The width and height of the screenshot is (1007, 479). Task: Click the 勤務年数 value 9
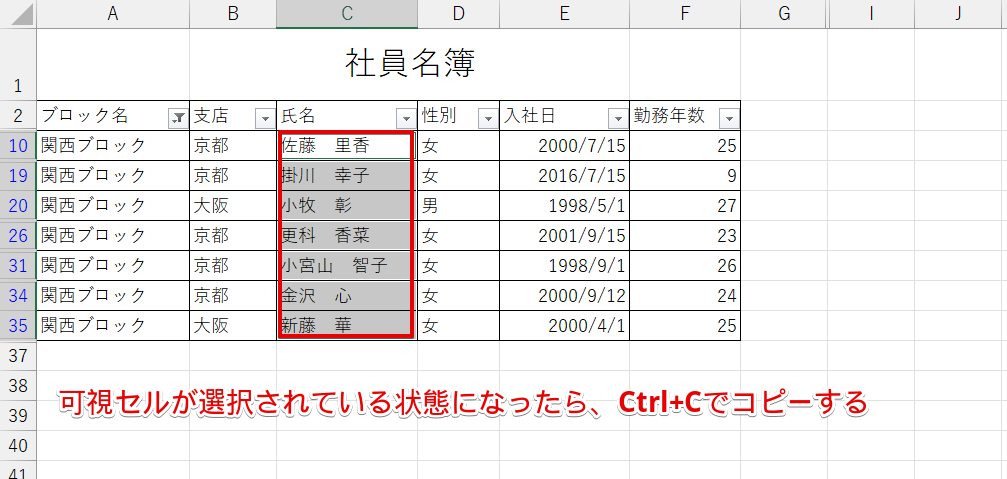coord(685,175)
